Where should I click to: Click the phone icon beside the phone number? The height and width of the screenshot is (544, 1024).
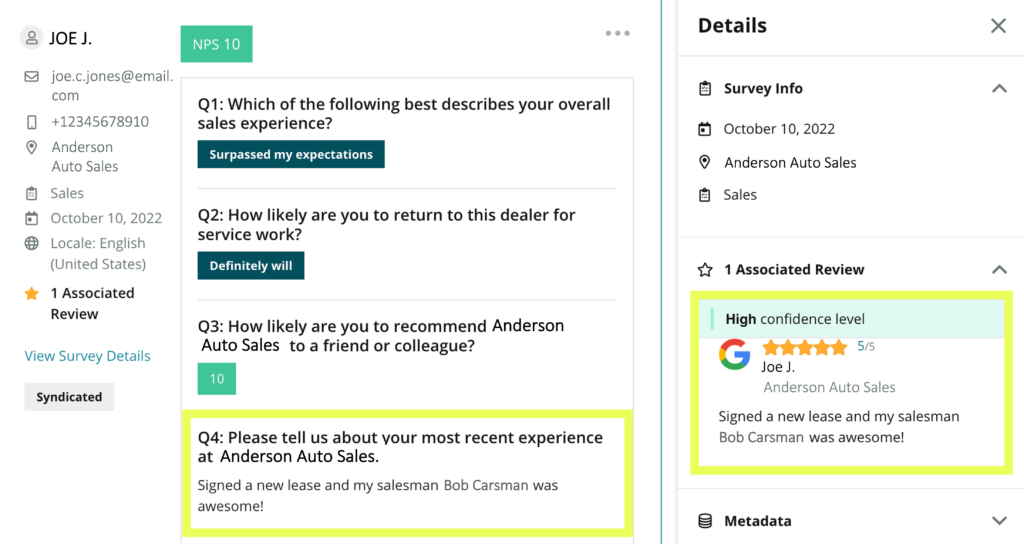tap(32, 122)
